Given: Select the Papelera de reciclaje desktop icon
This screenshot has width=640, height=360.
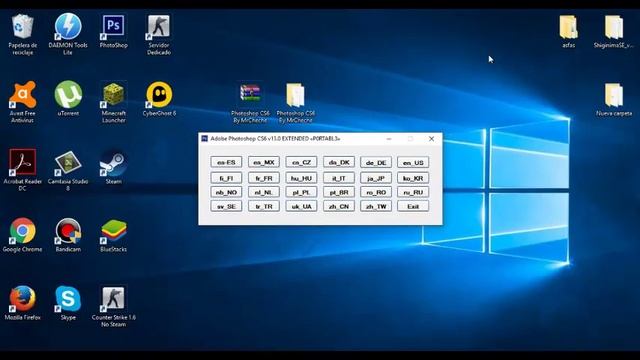Looking at the screenshot, I should [22, 34].
